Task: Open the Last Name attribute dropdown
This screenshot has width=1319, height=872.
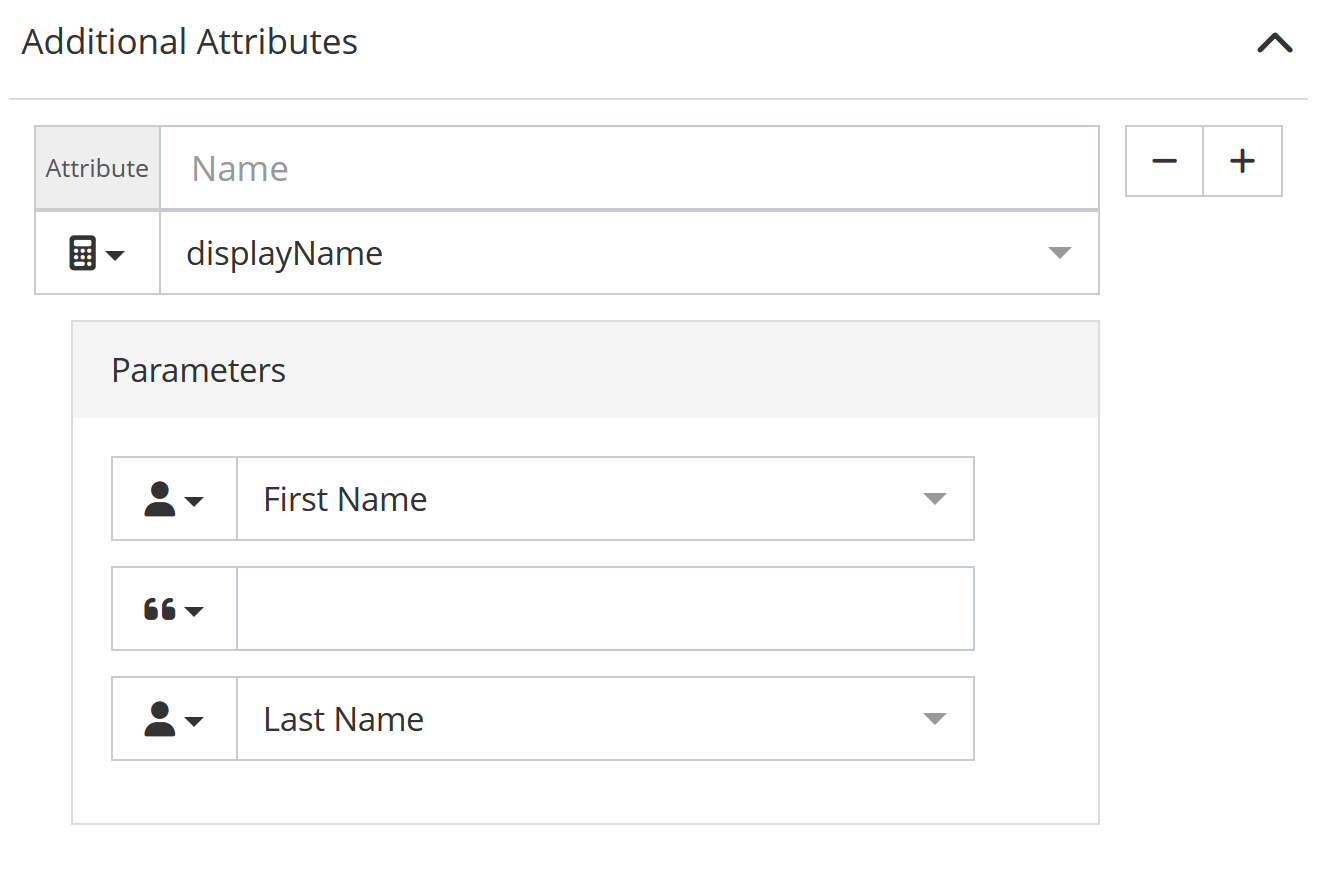Action: (580, 719)
